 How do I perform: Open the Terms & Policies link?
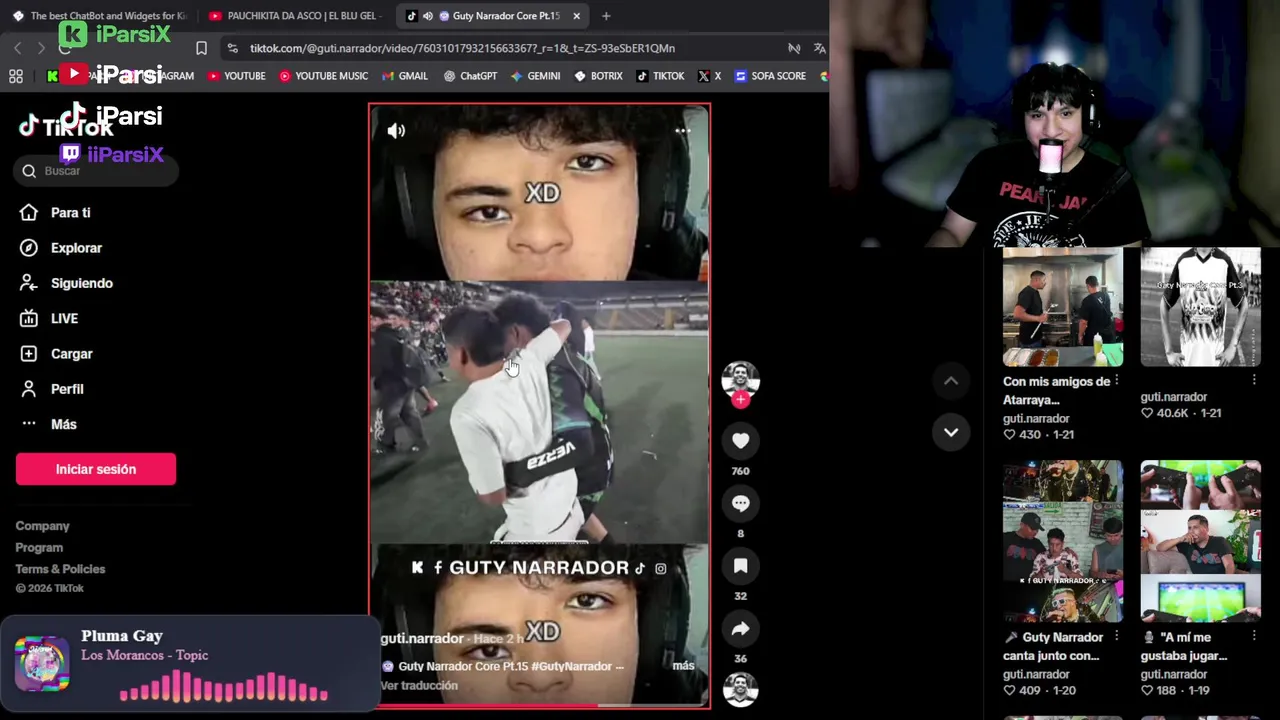pyautogui.click(x=60, y=569)
